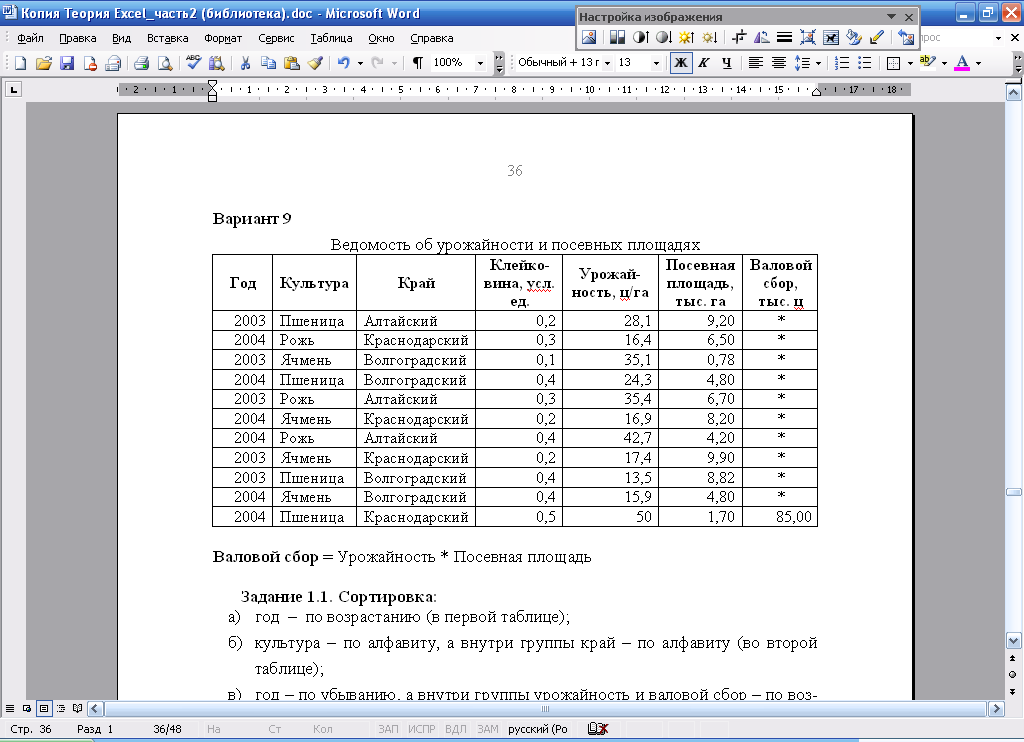Switch to Reading layout view
The width and height of the screenshot is (1024, 742).
(x=78, y=708)
